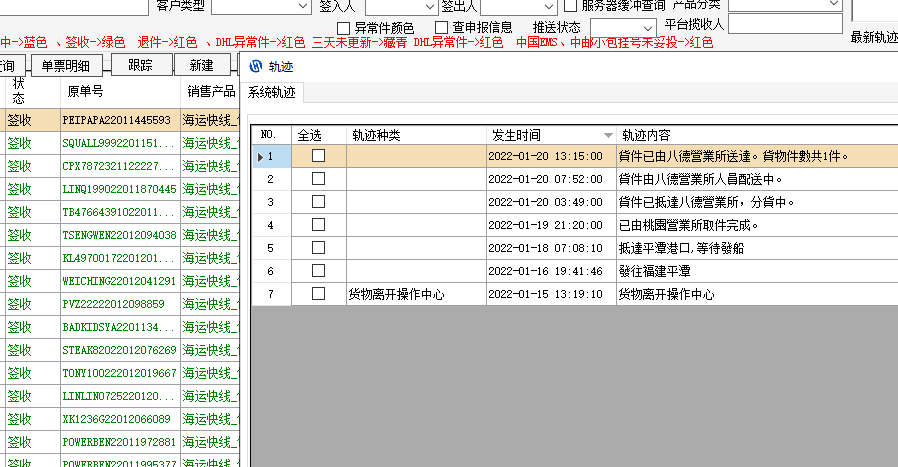Click the 原单号 column header

pyautogui.click(x=120, y=91)
